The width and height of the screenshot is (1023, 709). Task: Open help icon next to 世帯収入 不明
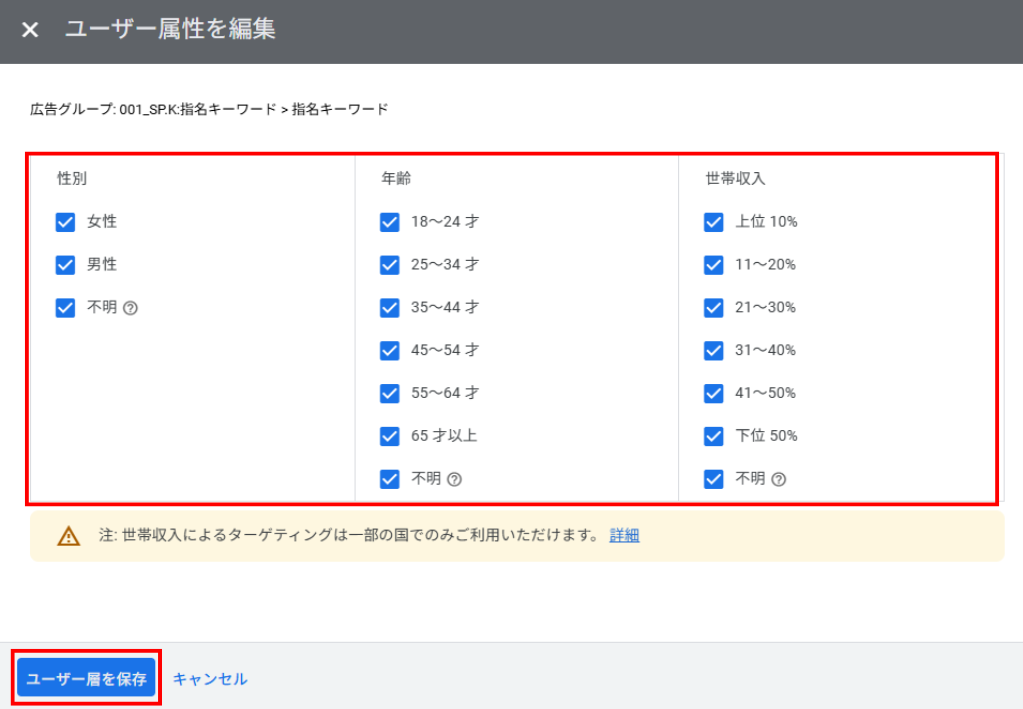pyautogui.click(x=778, y=479)
